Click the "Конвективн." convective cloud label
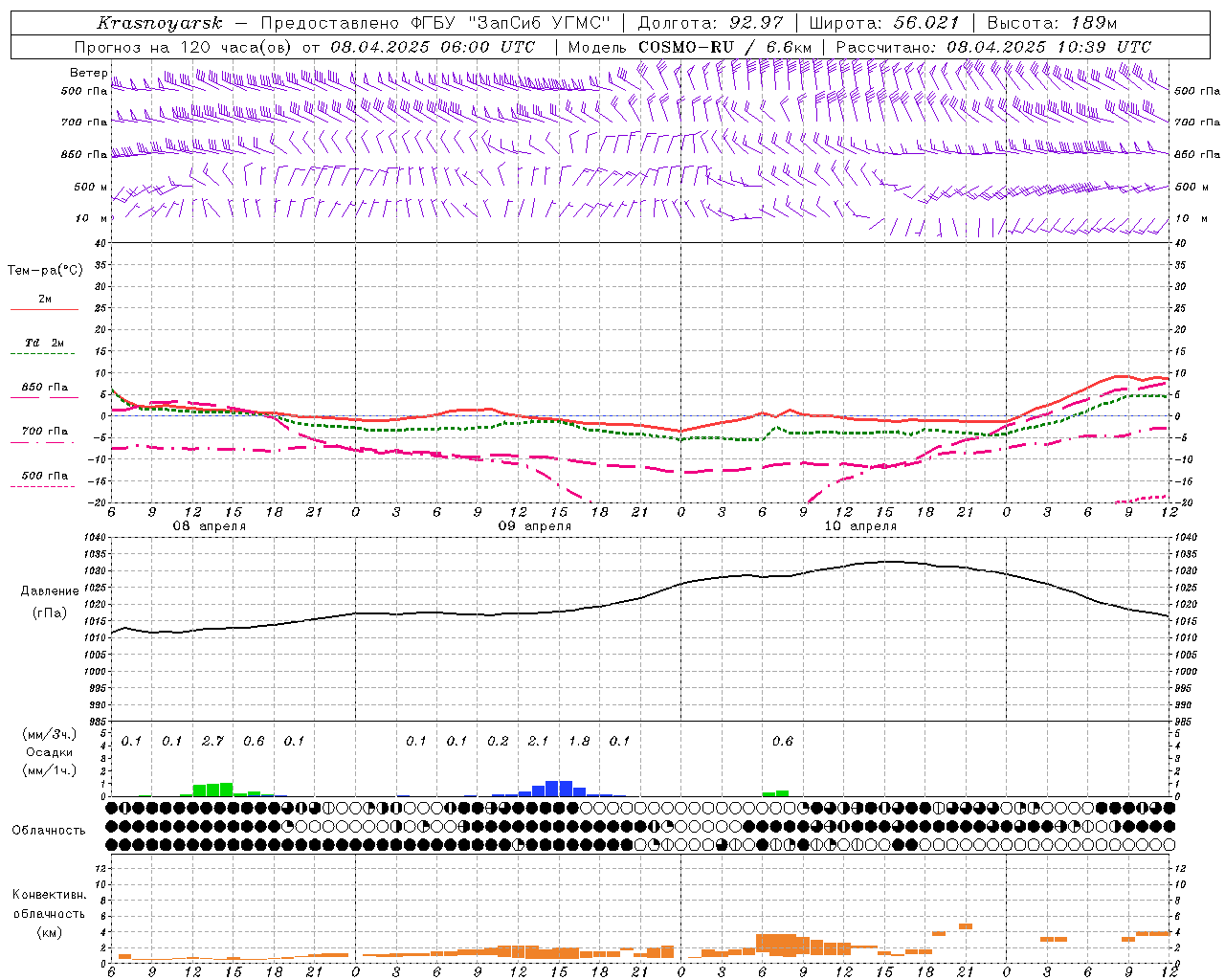The height and width of the screenshot is (980, 1225). (50, 895)
